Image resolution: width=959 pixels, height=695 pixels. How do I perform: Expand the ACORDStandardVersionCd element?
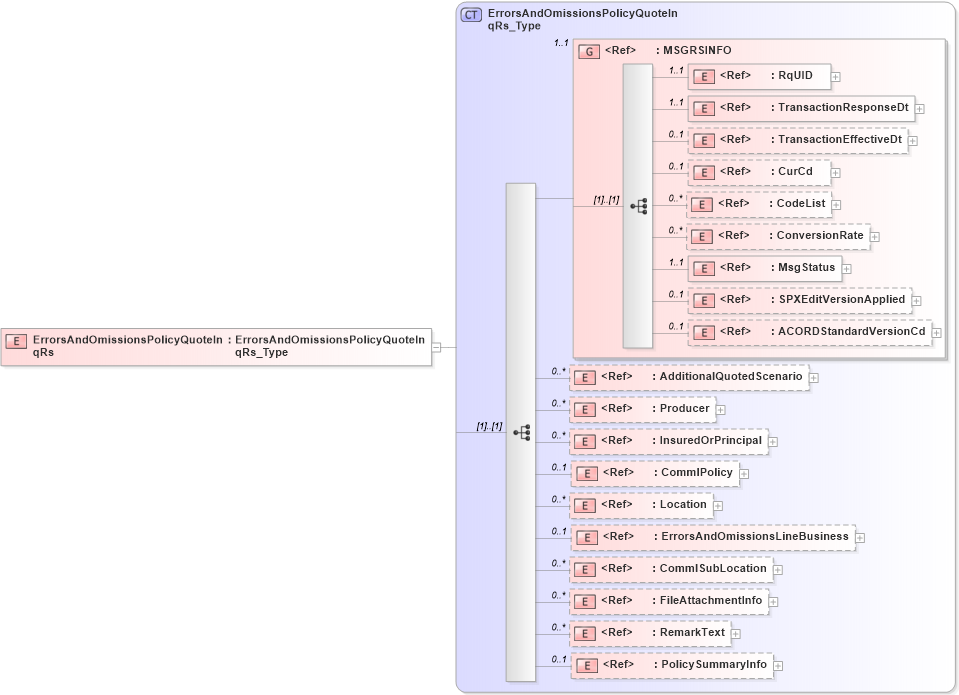pos(934,331)
